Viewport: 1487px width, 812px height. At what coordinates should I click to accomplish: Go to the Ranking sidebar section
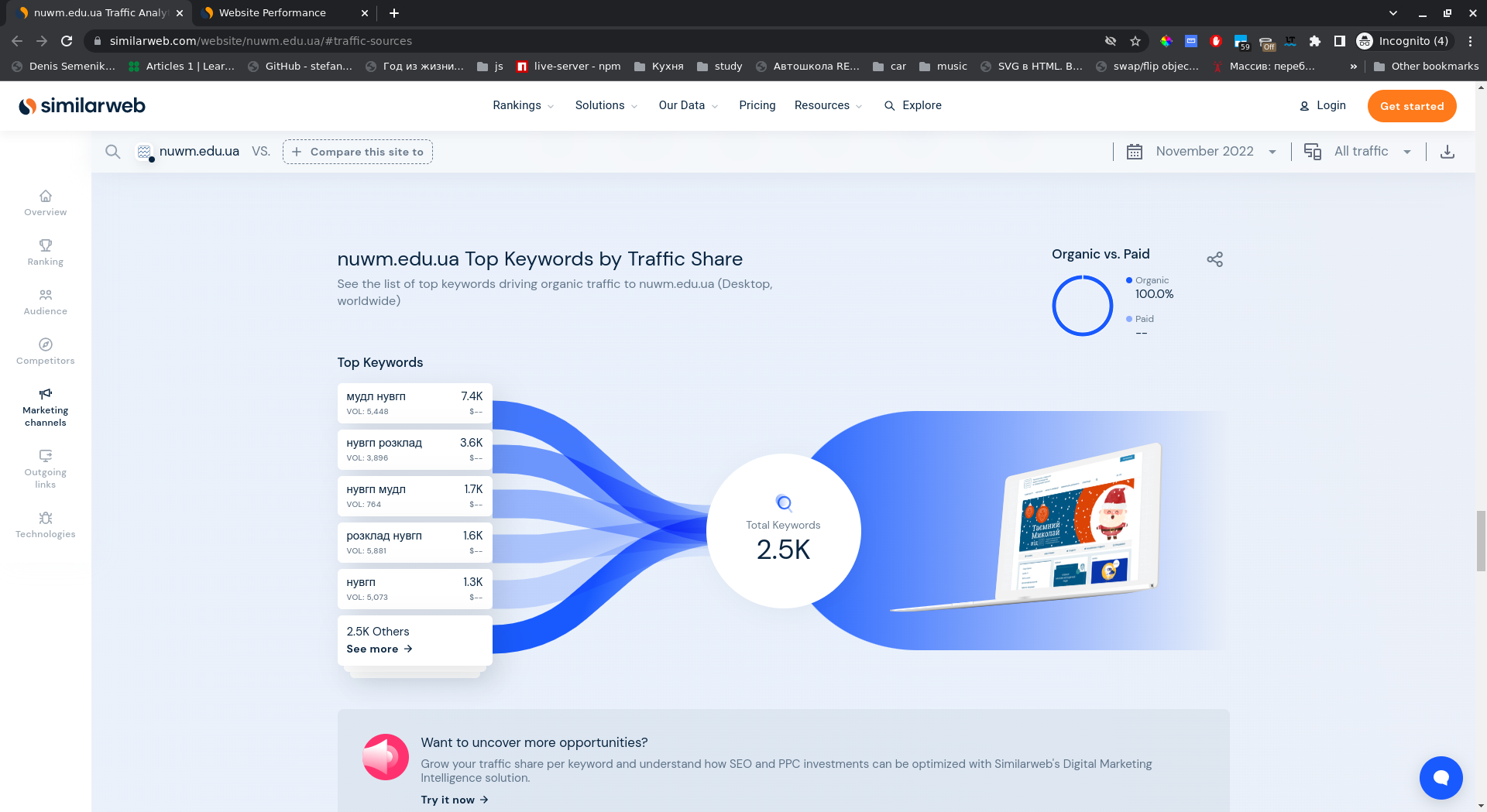point(46,252)
